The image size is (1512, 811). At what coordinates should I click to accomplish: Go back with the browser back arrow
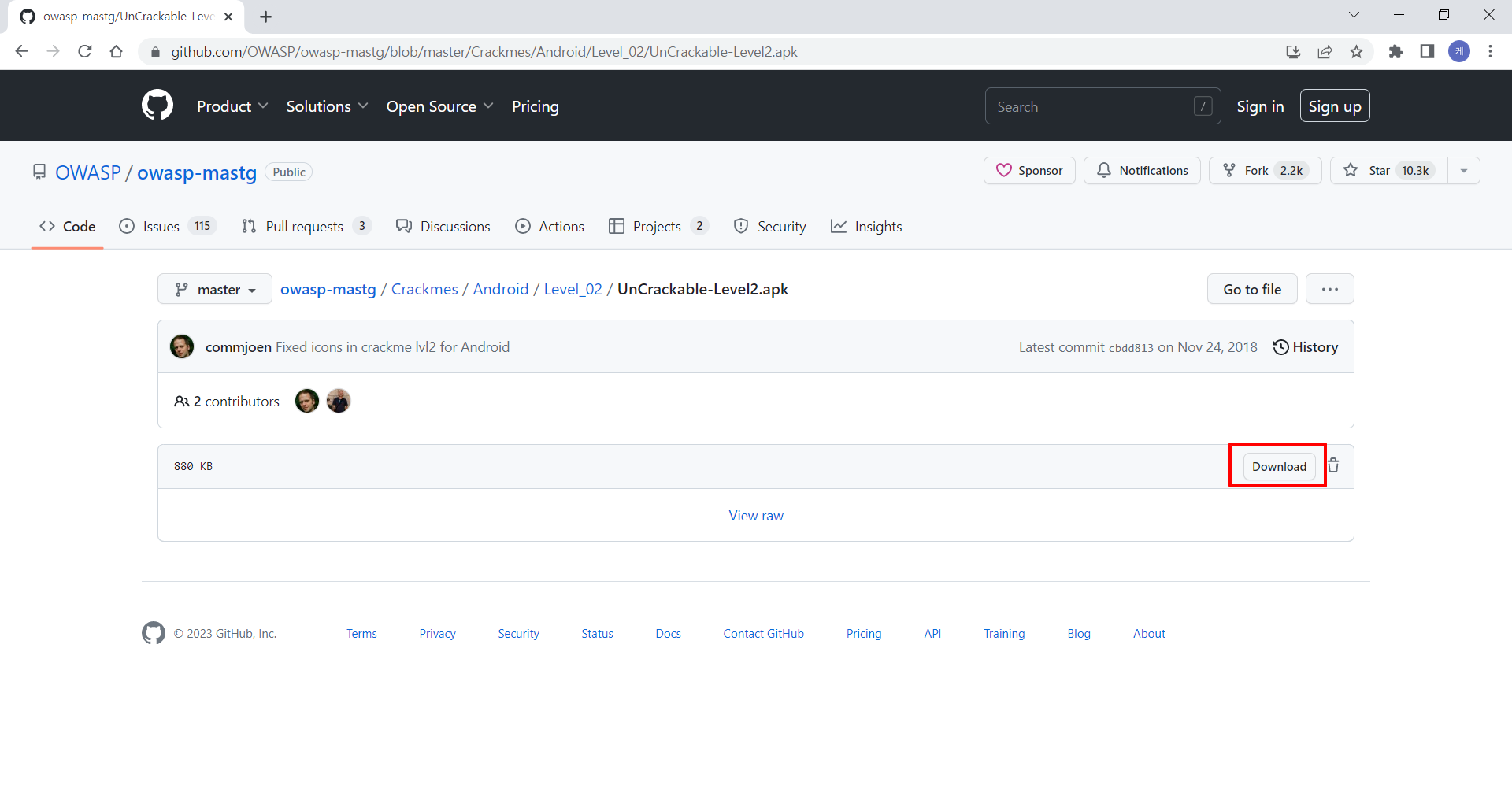[x=22, y=51]
